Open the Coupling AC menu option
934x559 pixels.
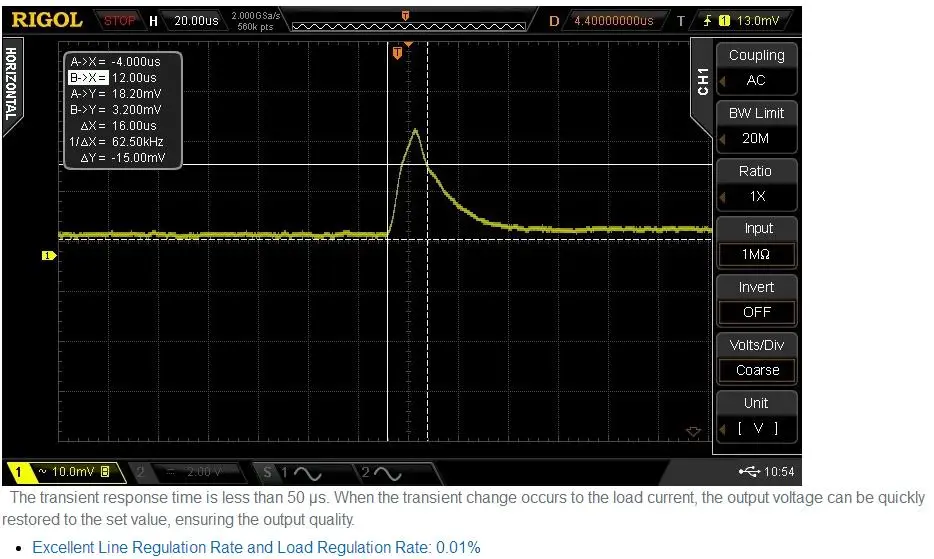coord(756,69)
